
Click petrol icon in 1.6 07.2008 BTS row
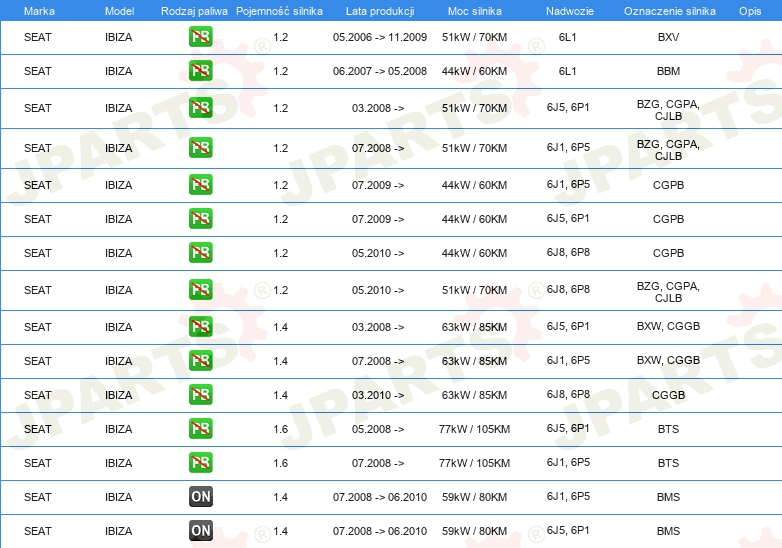pyautogui.click(x=200, y=463)
